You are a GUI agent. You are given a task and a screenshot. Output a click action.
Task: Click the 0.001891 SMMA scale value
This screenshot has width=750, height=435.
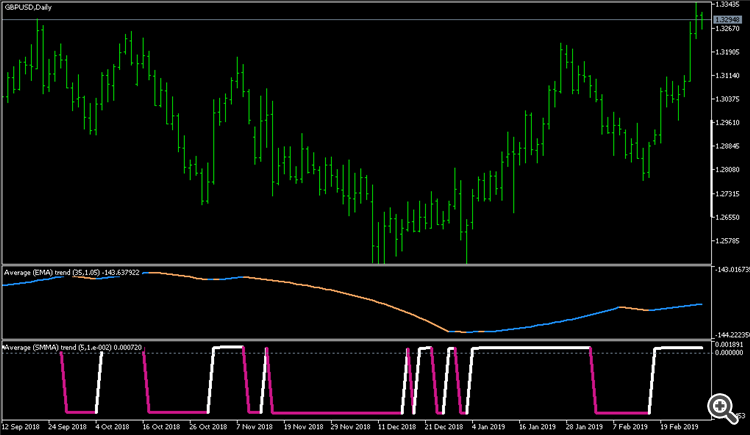[729, 345]
